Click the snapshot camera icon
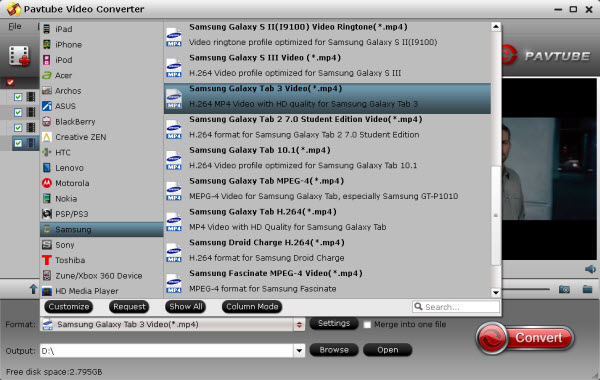Screen dimensions: 600x380 coord(564,289)
